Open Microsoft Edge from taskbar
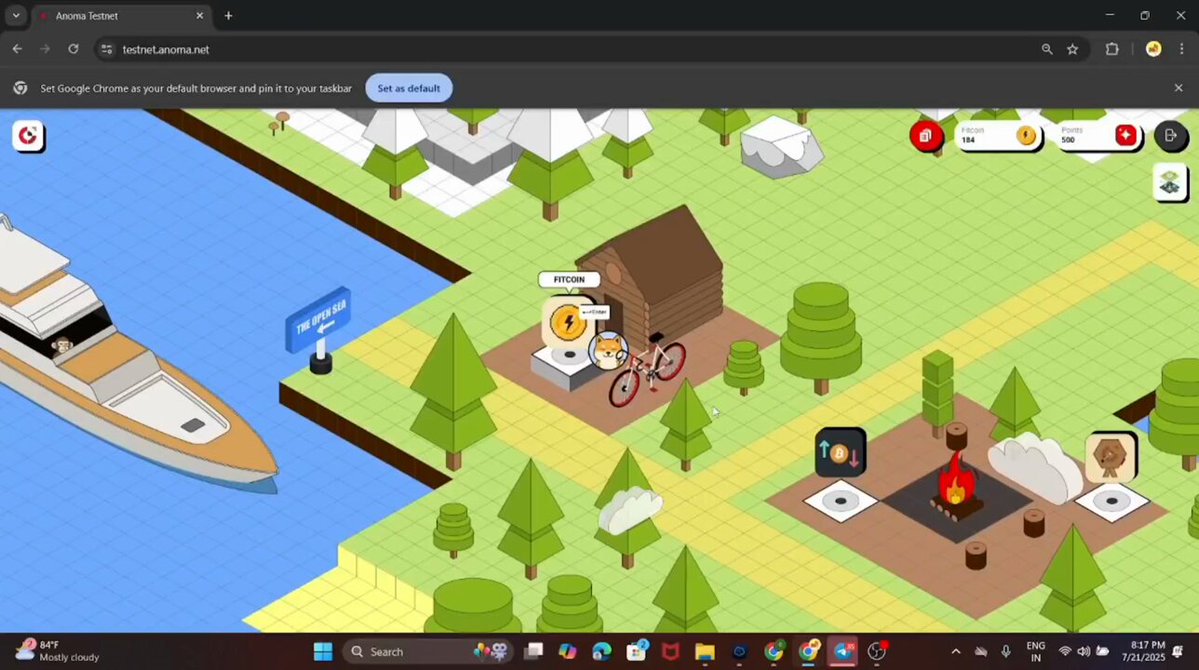1199x670 pixels. tap(602, 652)
